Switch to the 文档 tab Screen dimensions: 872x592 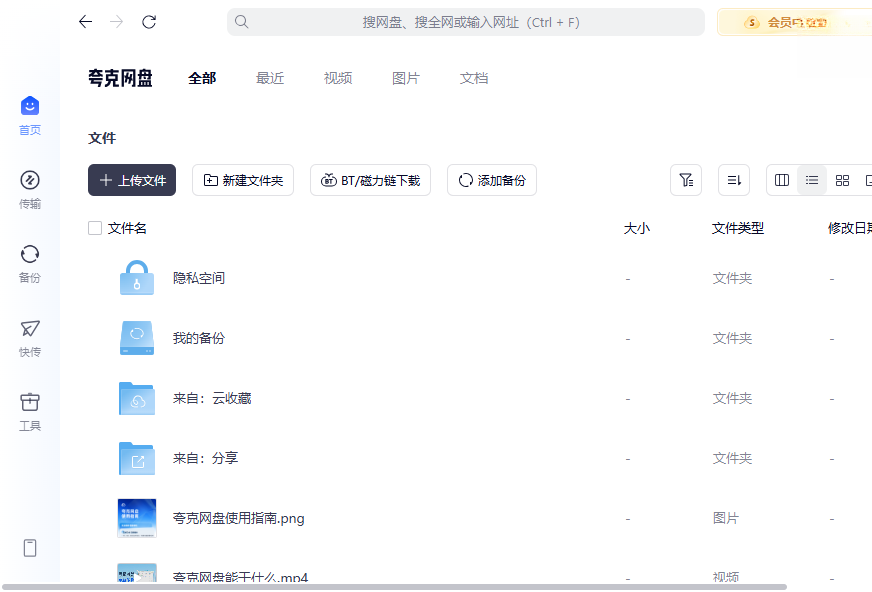[474, 78]
